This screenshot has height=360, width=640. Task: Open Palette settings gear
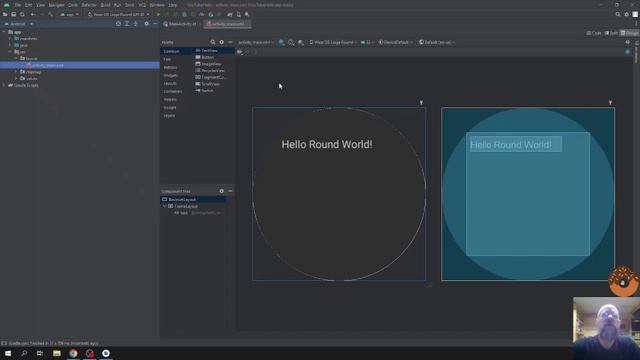222,42
